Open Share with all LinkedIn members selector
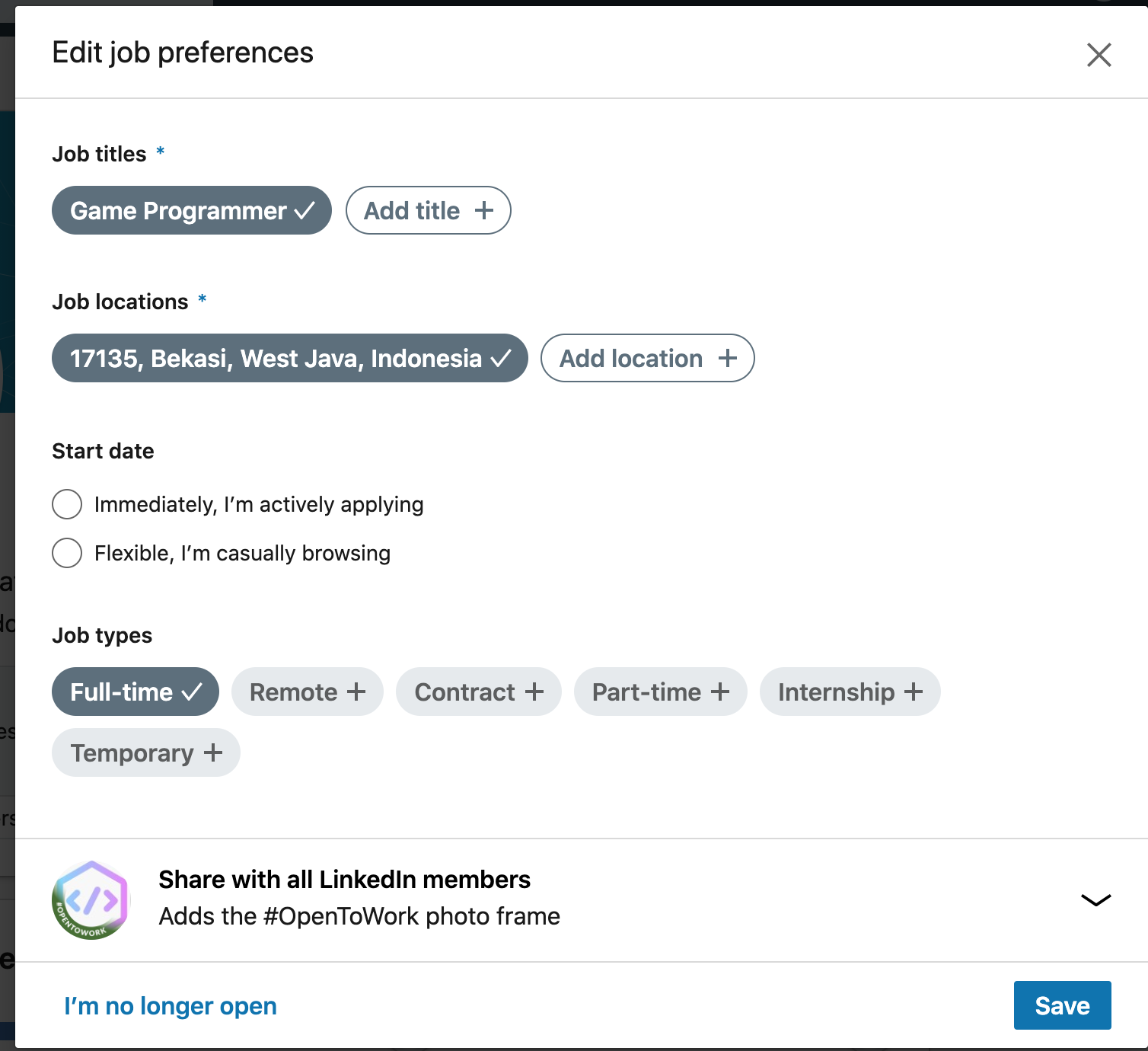The width and height of the screenshot is (1148, 1051). point(344,880)
